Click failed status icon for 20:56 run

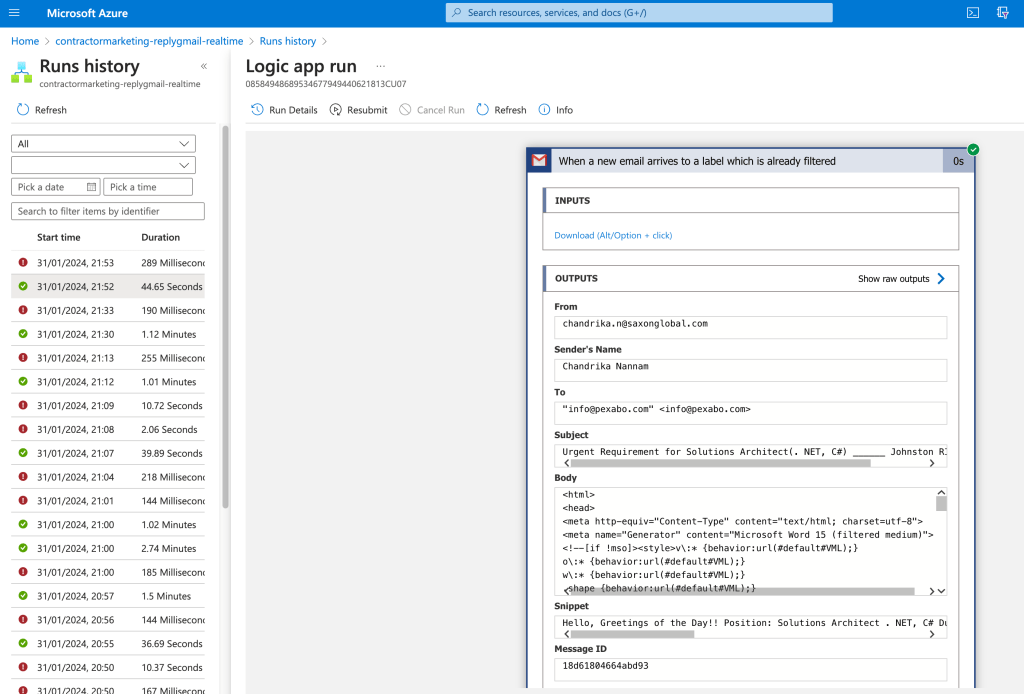[23, 620]
